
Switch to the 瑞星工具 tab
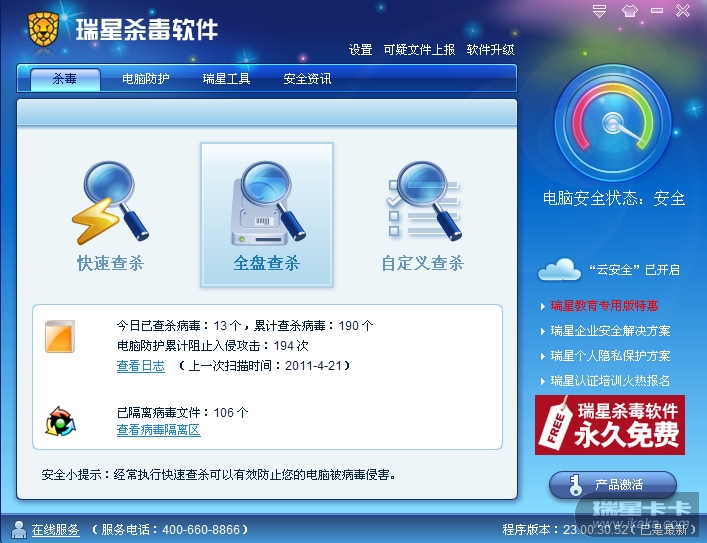point(226,79)
